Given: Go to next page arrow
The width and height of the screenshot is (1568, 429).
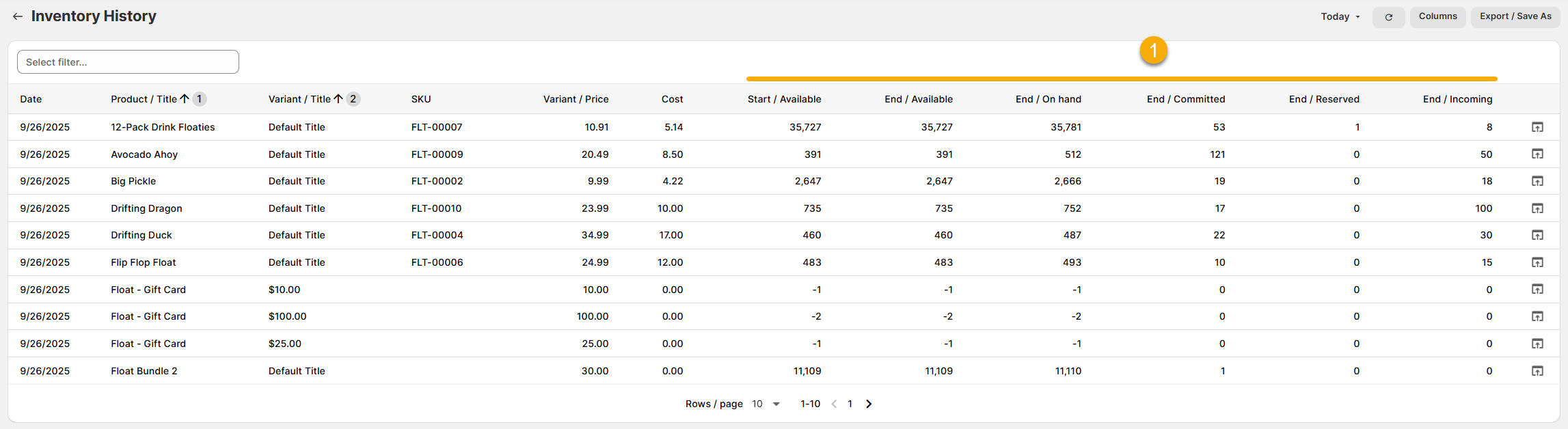Looking at the screenshot, I should [x=869, y=404].
